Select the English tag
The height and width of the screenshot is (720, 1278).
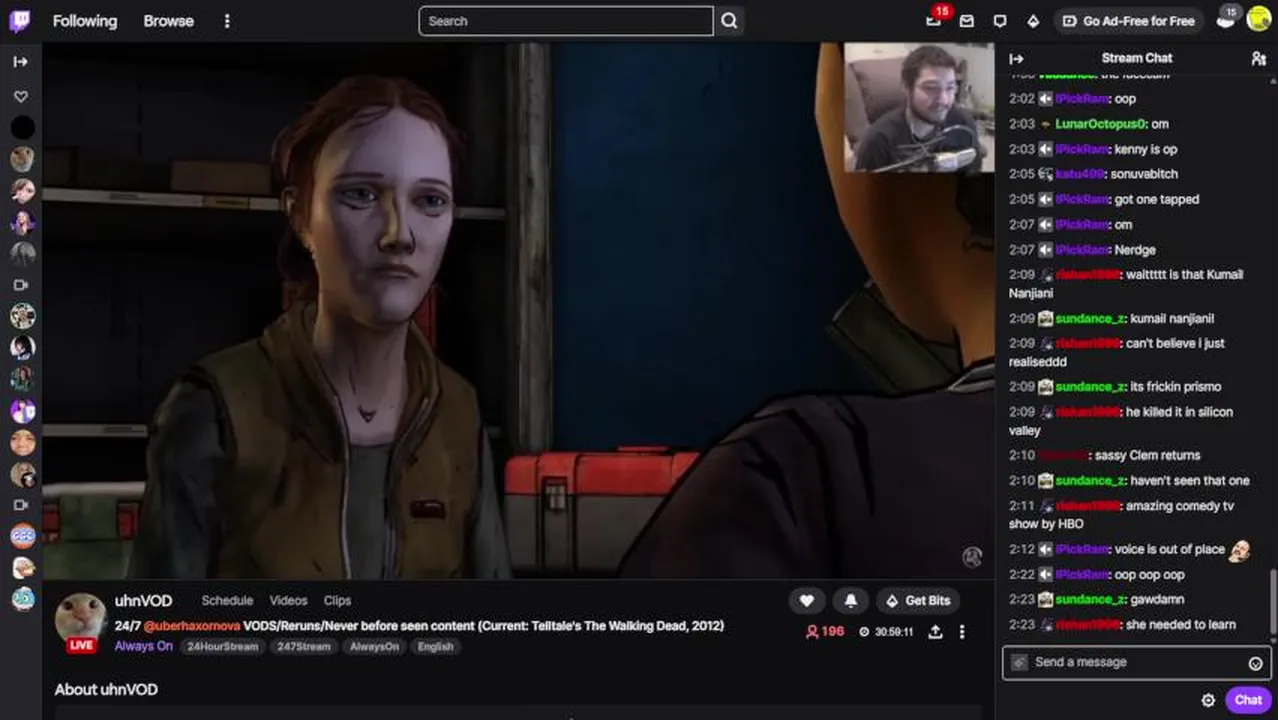coord(435,647)
